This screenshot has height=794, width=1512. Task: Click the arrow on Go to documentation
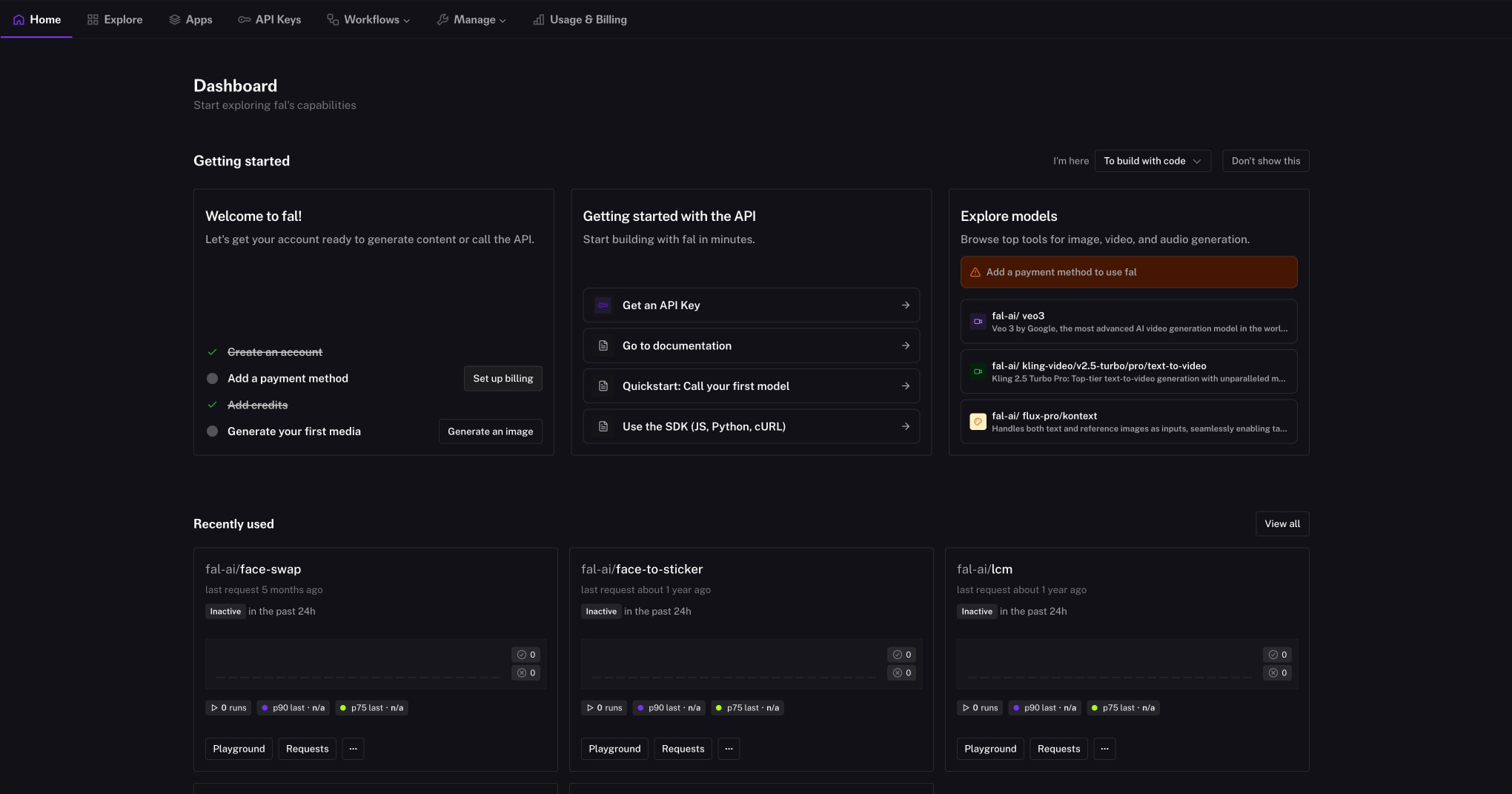pos(905,345)
